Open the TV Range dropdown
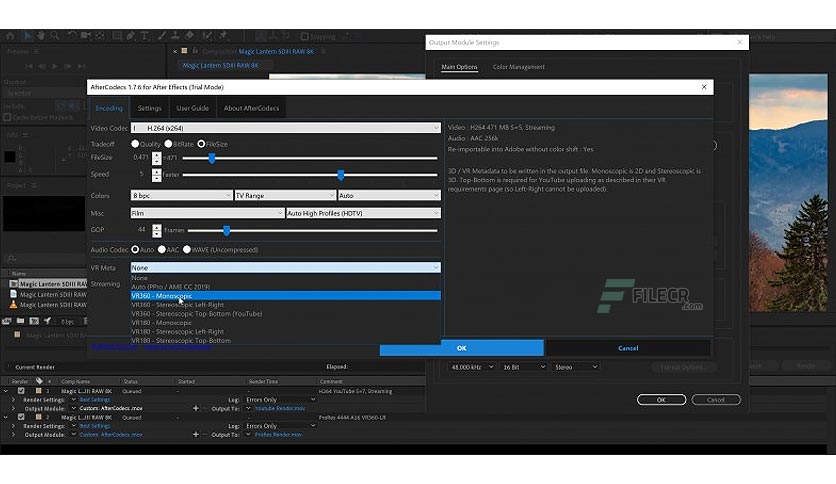This screenshot has width=836, height=484. tap(285, 196)
